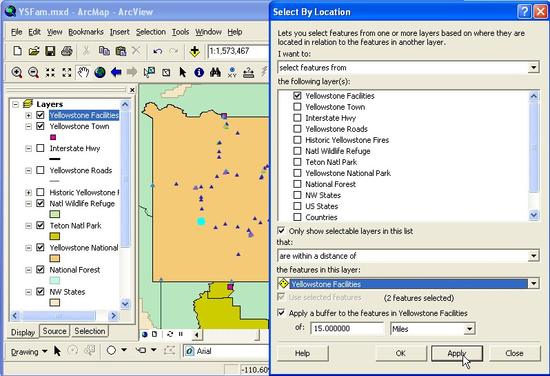This screenshot has width=550, height=376.
Task: Check Yellowstone Town in dialog layer list
Action: (x=297, y=107)
